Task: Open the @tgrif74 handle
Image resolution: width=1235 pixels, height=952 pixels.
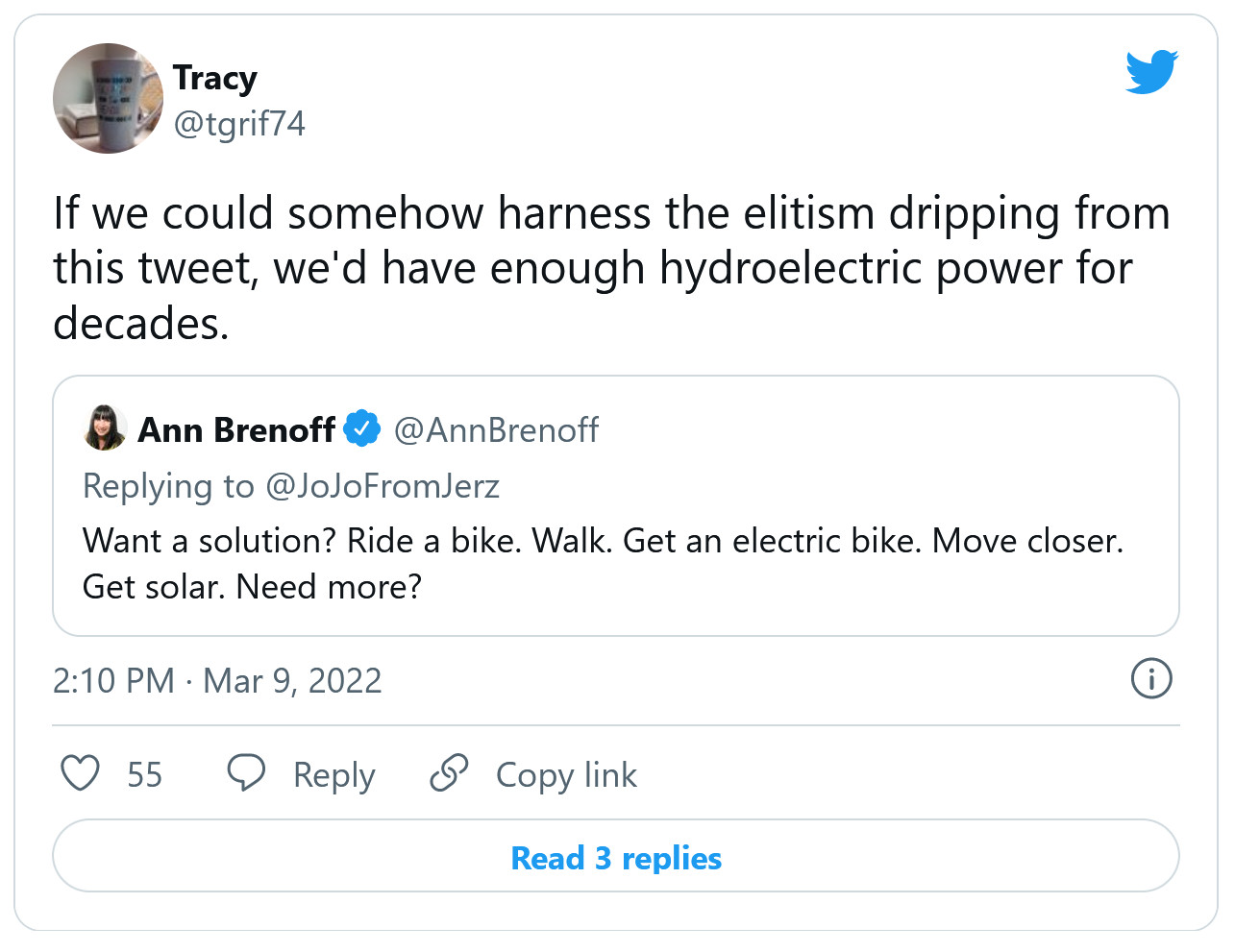Action: point(239,123)
